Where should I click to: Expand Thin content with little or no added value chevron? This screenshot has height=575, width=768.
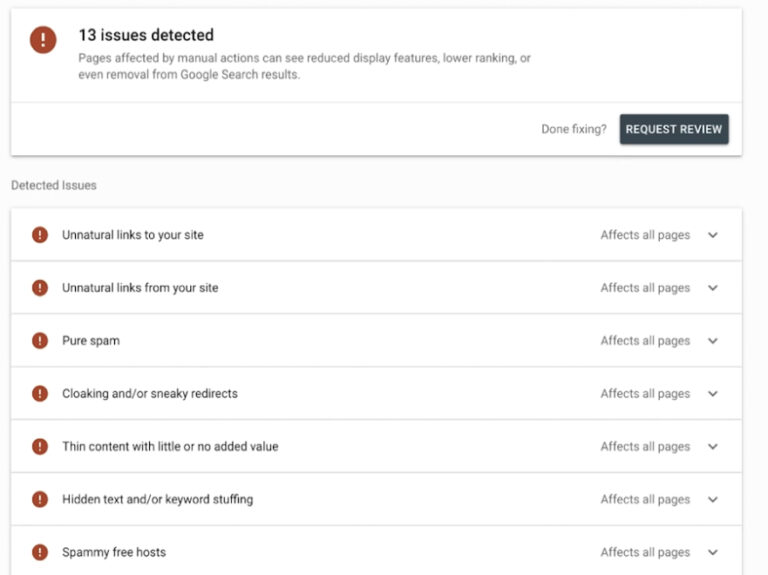pyautogui.click(x=713, y=447)
